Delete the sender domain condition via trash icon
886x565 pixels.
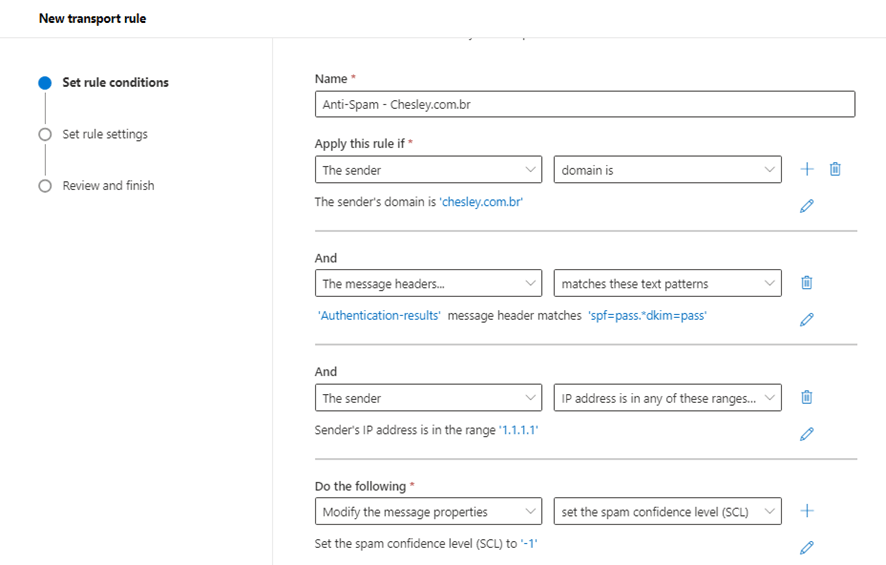pyautogui.click(x=835, y=169)
